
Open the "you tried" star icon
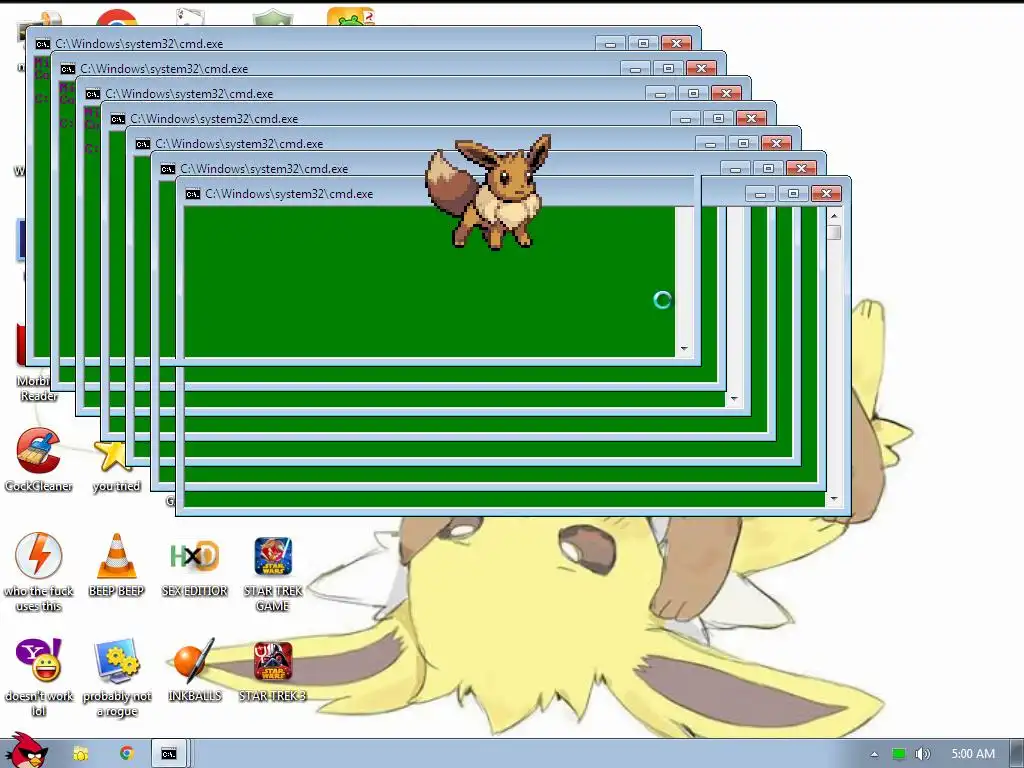coord(114,465)
